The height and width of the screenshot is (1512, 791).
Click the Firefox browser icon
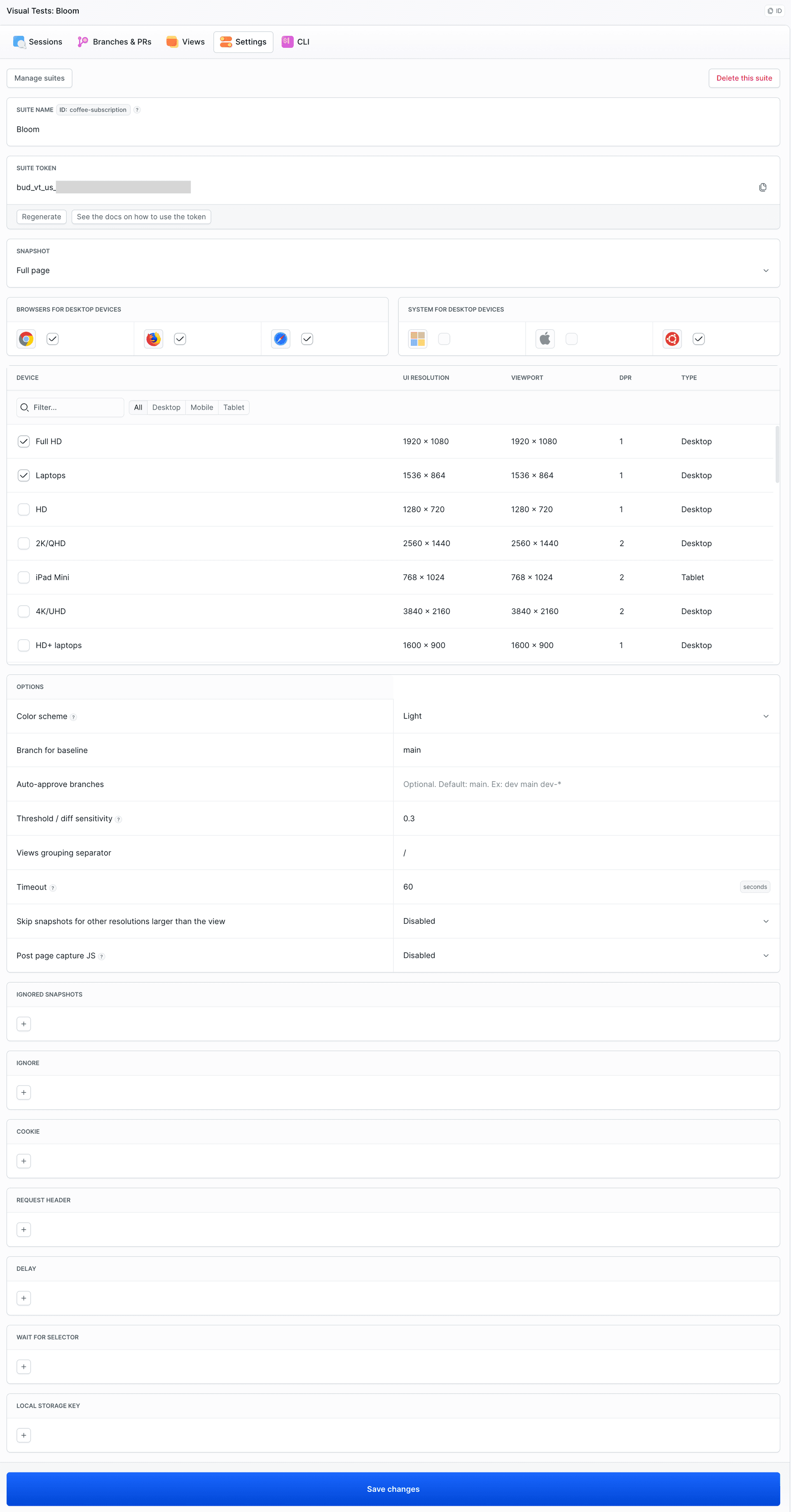[153, 339]
